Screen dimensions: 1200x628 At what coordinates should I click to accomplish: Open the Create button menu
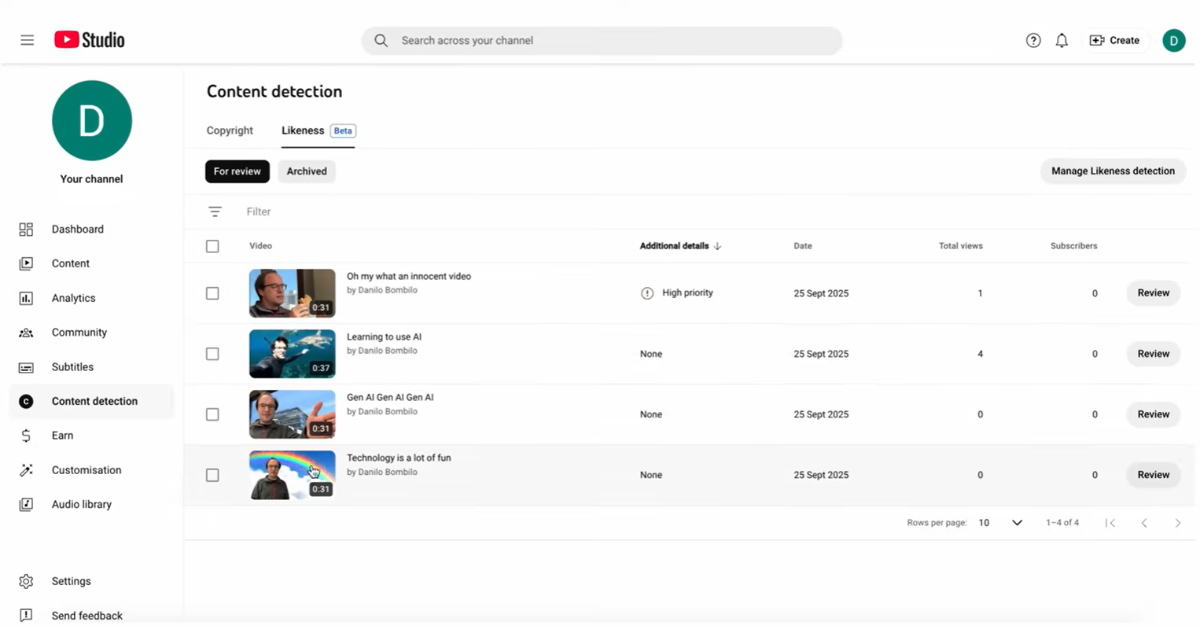[x=1114, y=40]
